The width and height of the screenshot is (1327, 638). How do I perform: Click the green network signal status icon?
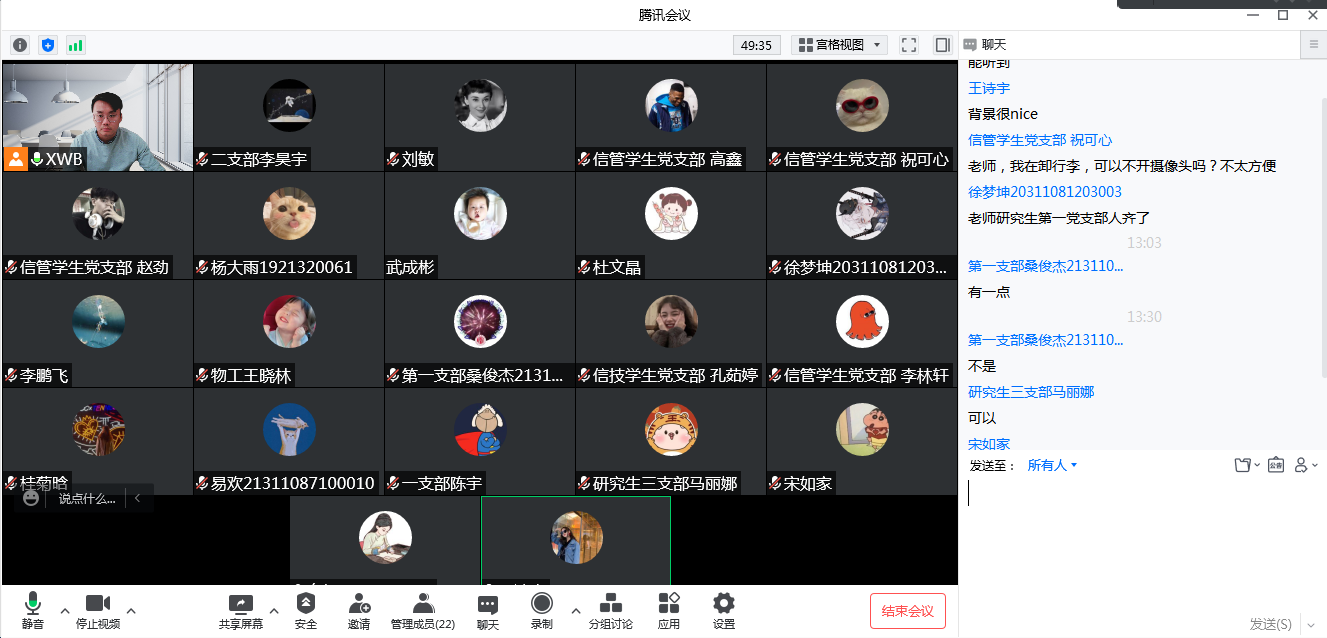tap(76, 45)
